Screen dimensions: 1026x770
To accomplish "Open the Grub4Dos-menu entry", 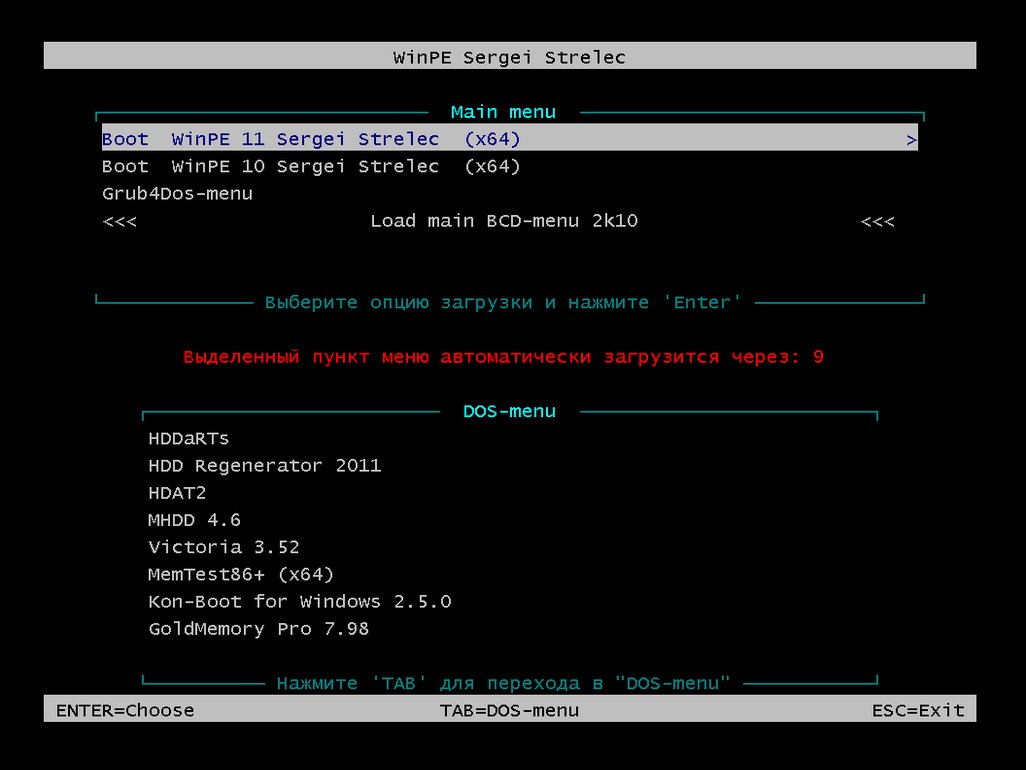I will coord(177,194).
